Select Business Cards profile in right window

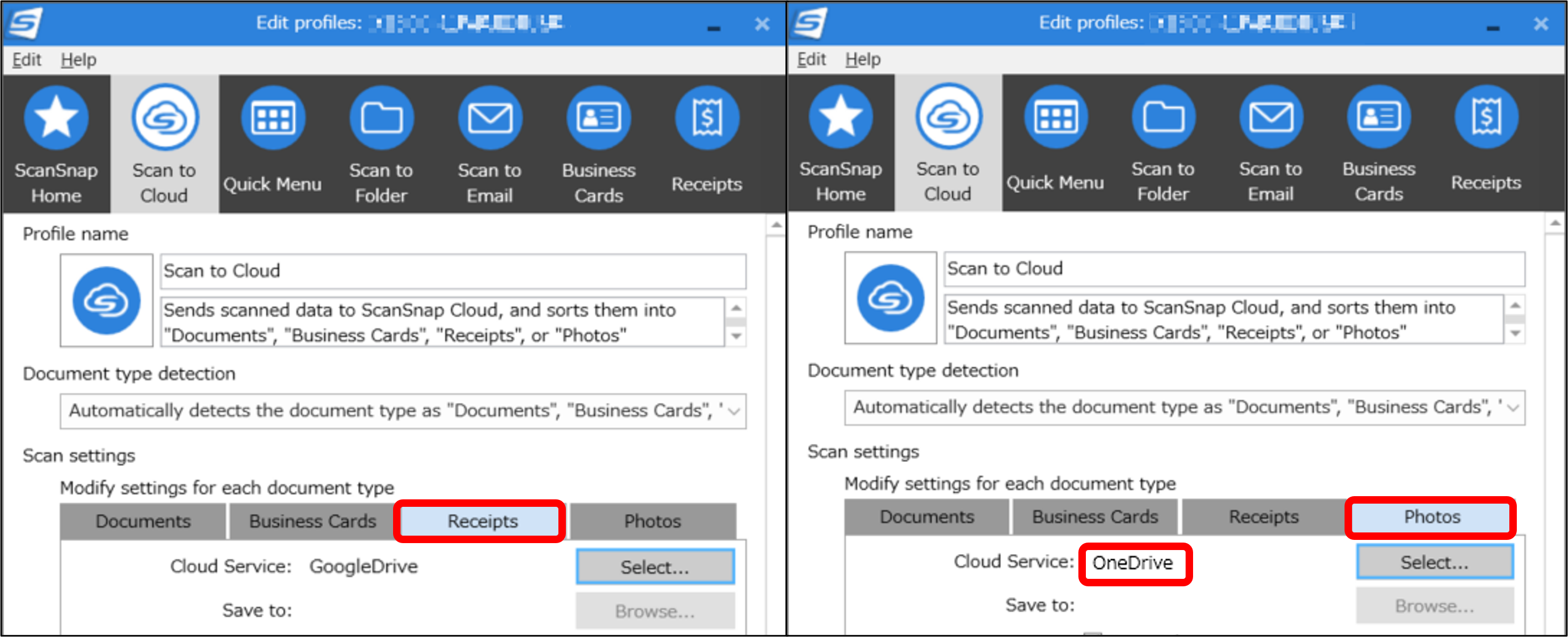1379,144
